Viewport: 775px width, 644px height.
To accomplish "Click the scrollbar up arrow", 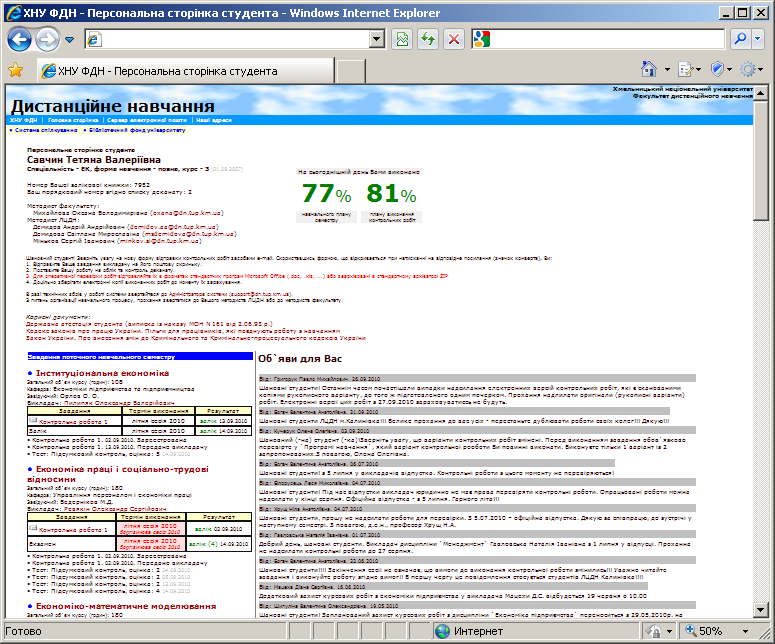I will [761, 92].
